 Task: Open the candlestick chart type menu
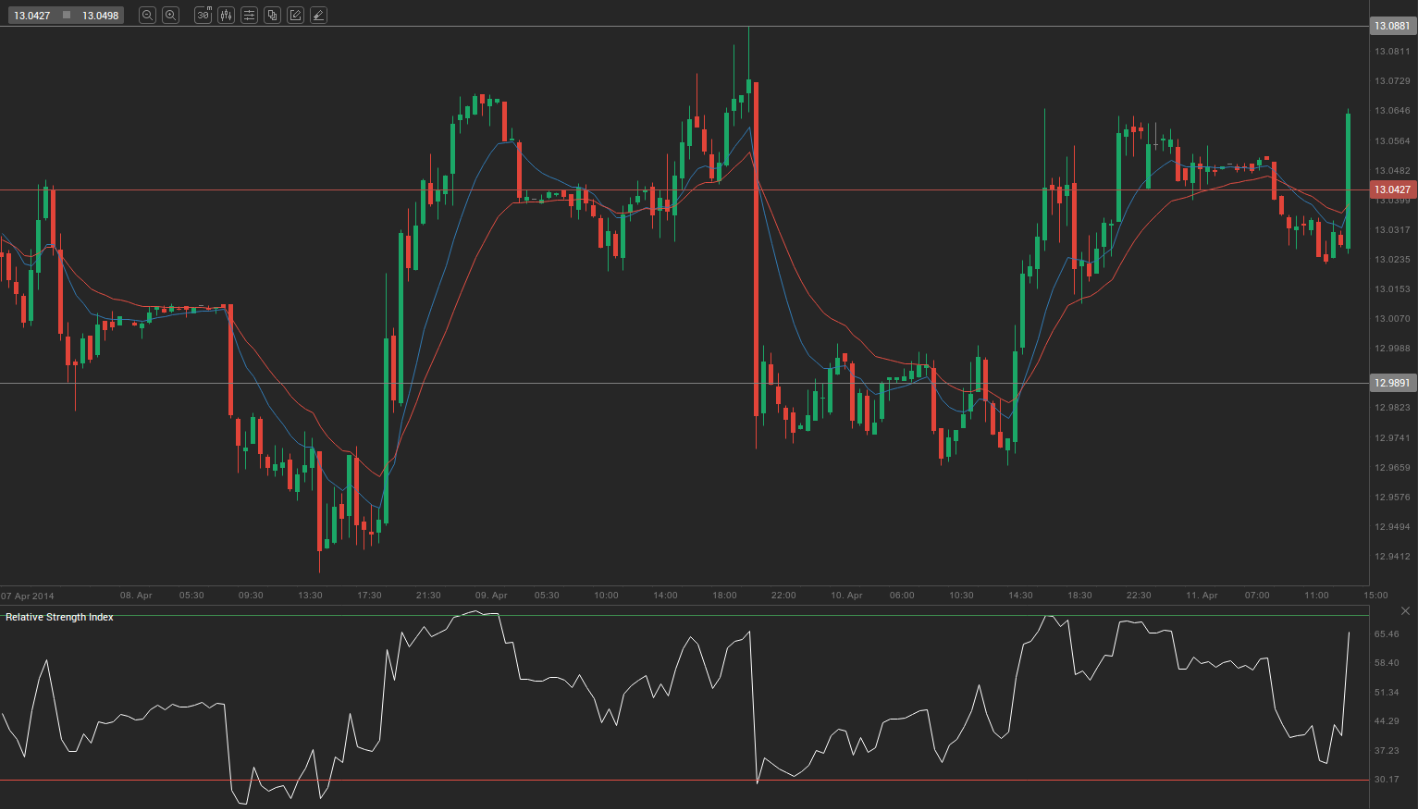(226, 15)
